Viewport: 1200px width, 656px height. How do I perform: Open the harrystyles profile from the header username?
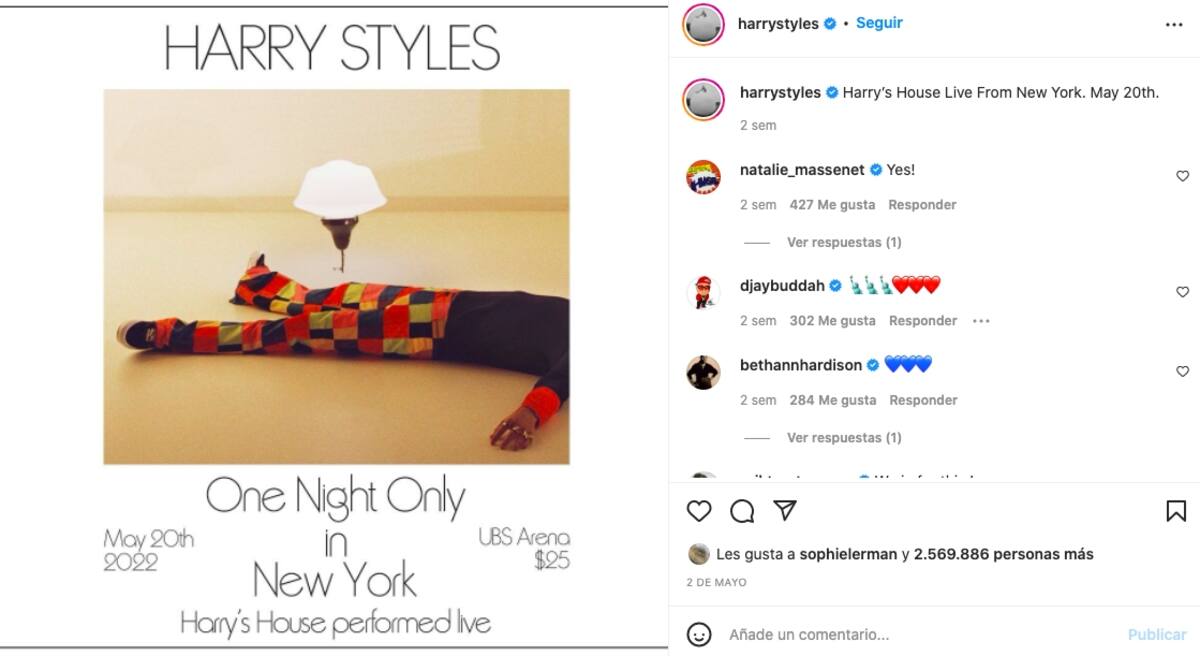tap(778, 24)
